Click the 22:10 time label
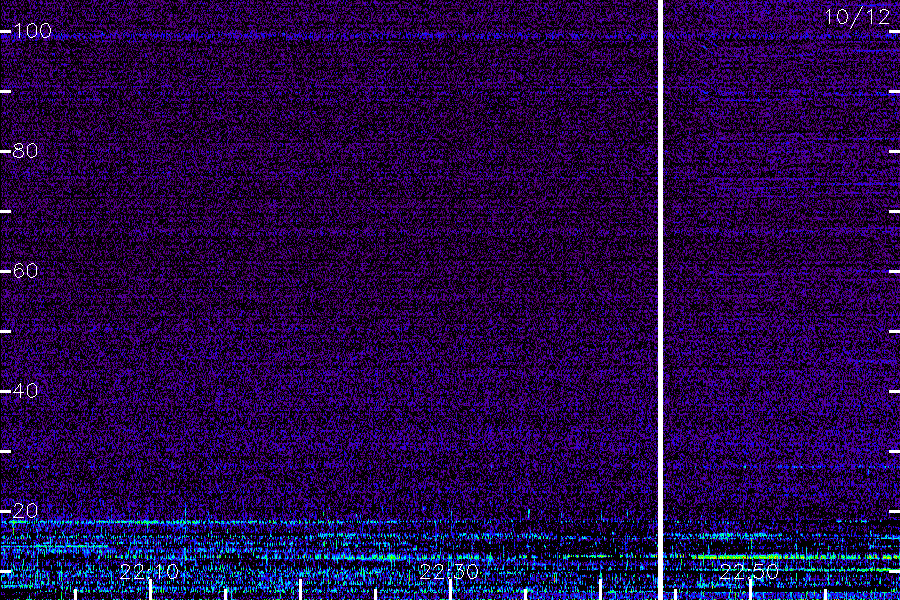Viewport: 900px width, 600px height. tap(149, 572)
